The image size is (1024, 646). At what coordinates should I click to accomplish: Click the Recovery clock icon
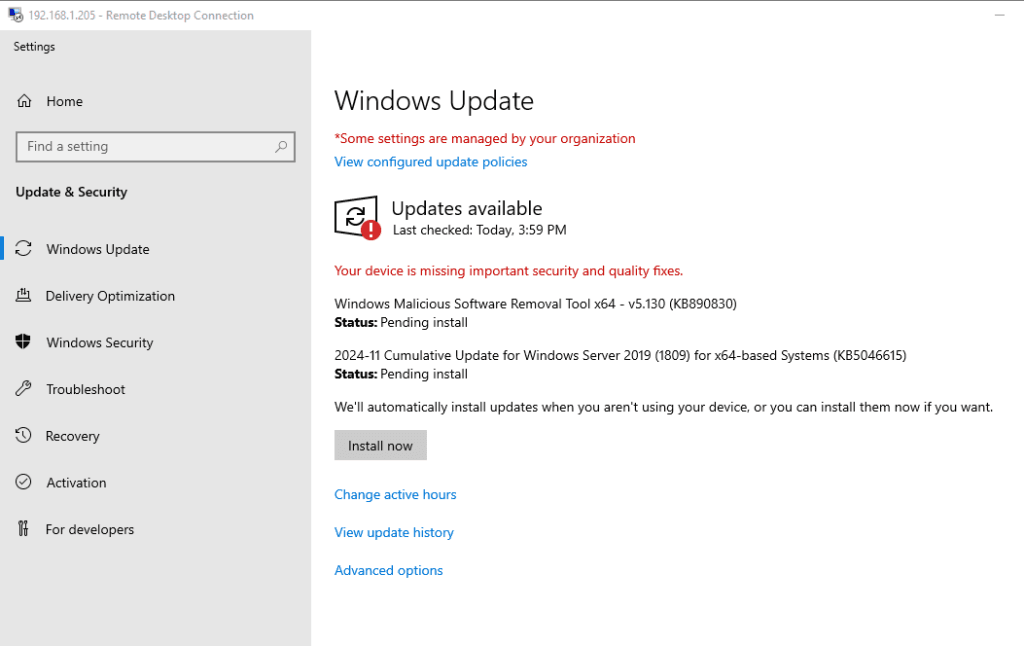[24, 435]
